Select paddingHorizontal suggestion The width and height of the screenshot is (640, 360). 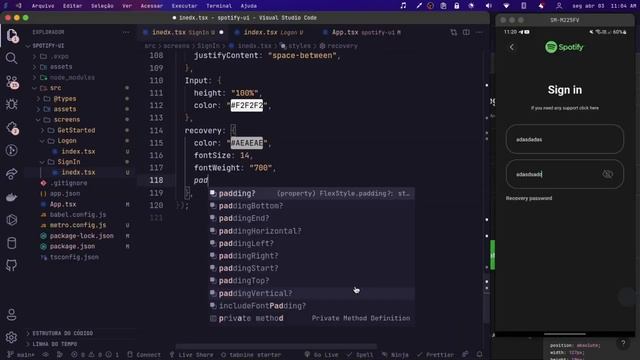click(312, 231)
